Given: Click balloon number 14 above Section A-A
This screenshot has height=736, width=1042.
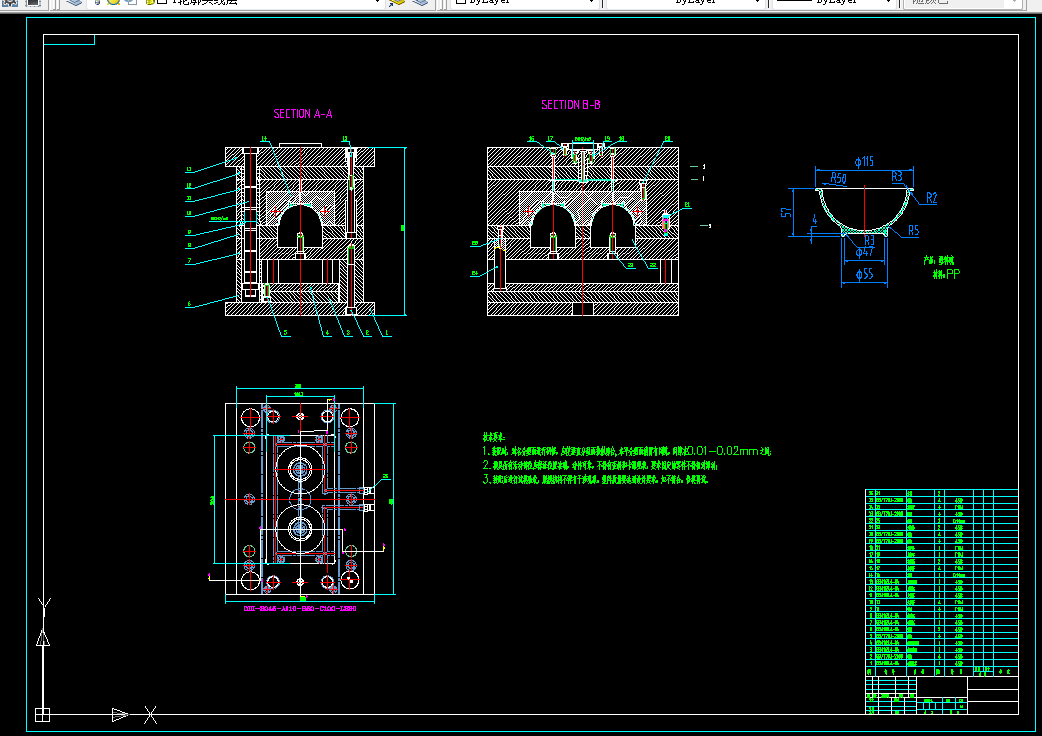Looking at the screenshot, I should click(264, 139).
